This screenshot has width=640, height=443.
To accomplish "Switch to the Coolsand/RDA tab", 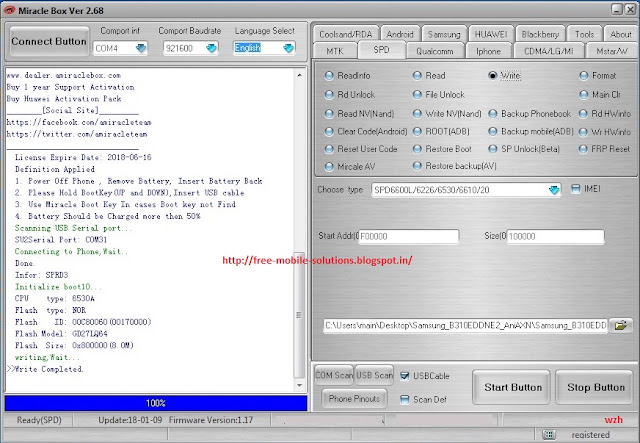I will tap(346, 34).
